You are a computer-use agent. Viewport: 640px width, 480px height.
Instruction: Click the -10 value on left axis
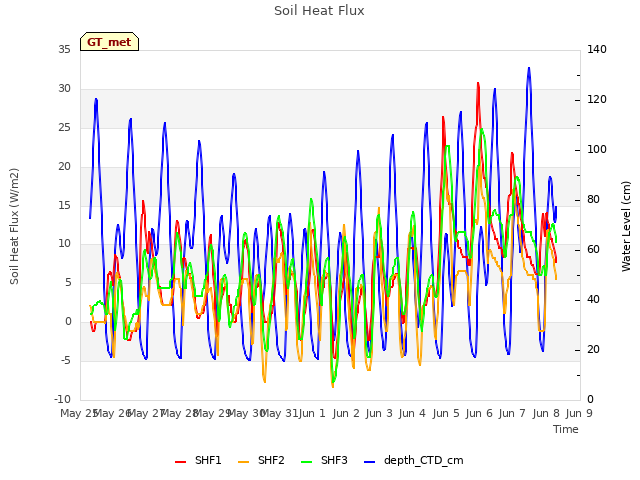[x=62, y=400]
